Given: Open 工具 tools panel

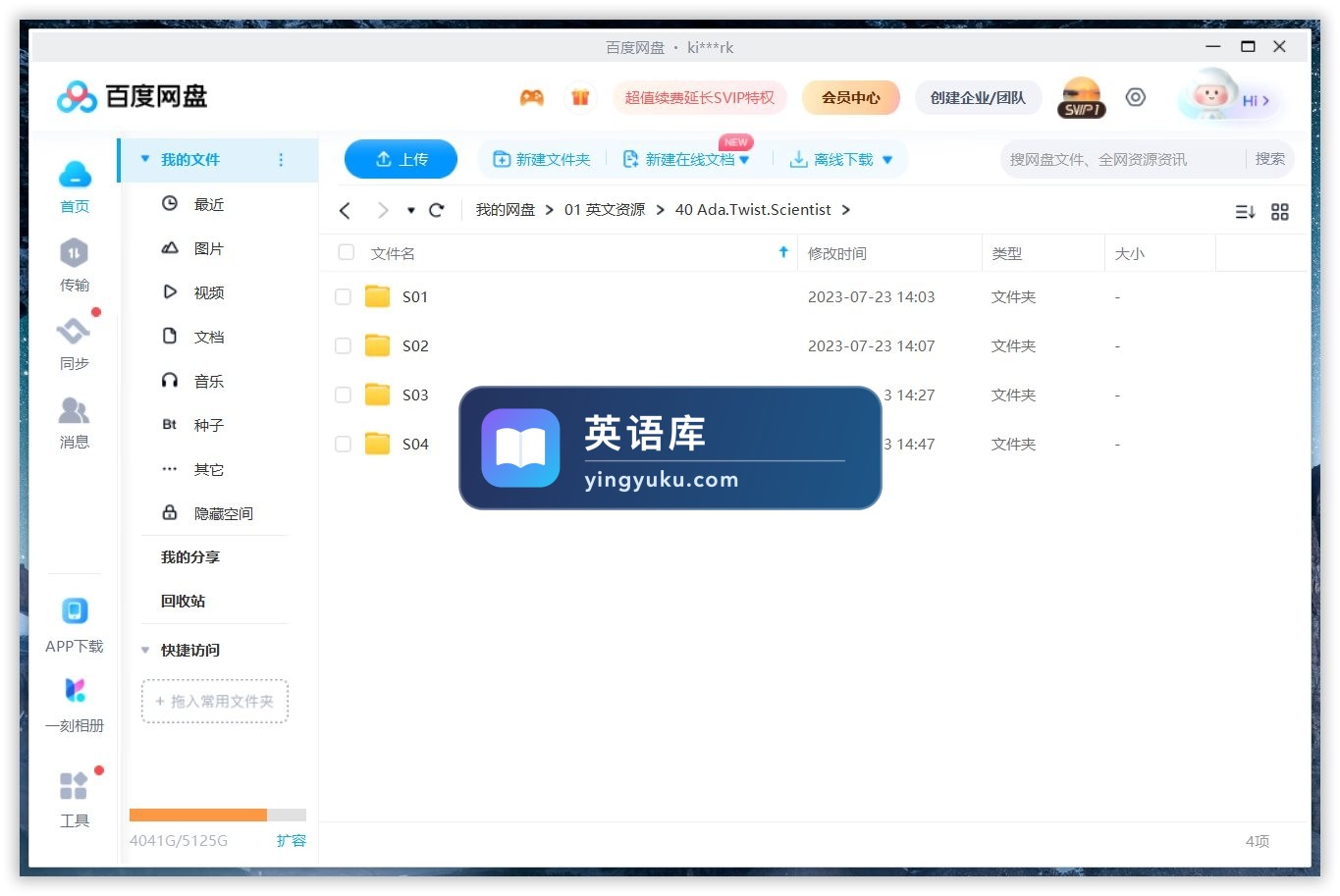Looking at the screenshot, I should 75,800.
